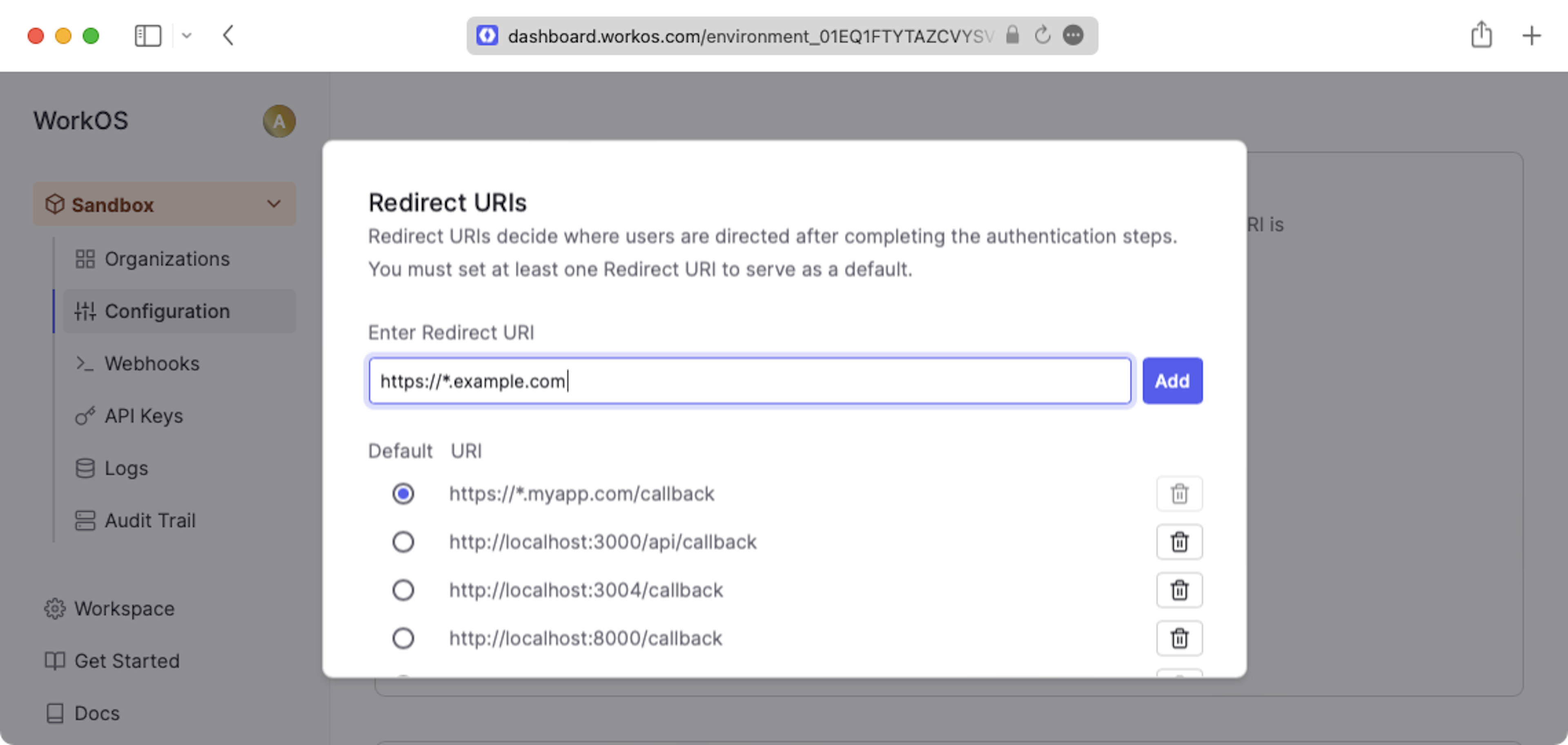Viewport: 1568px width, 745px height.
Task: Choose localhost:8000/callback as default redirect
Action: (x=403, y=638)
